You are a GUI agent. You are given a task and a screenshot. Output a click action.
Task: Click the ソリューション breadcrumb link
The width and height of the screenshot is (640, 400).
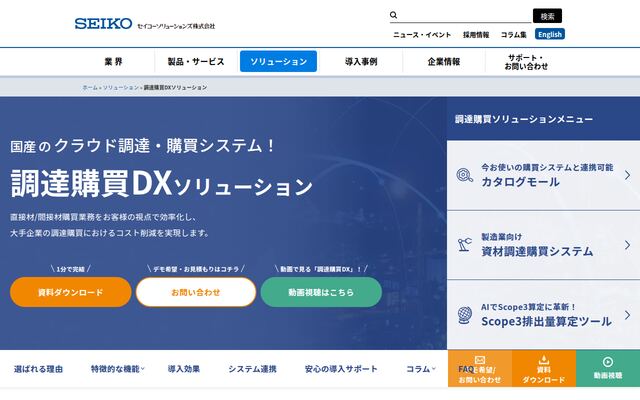click(x=121, y=87)
